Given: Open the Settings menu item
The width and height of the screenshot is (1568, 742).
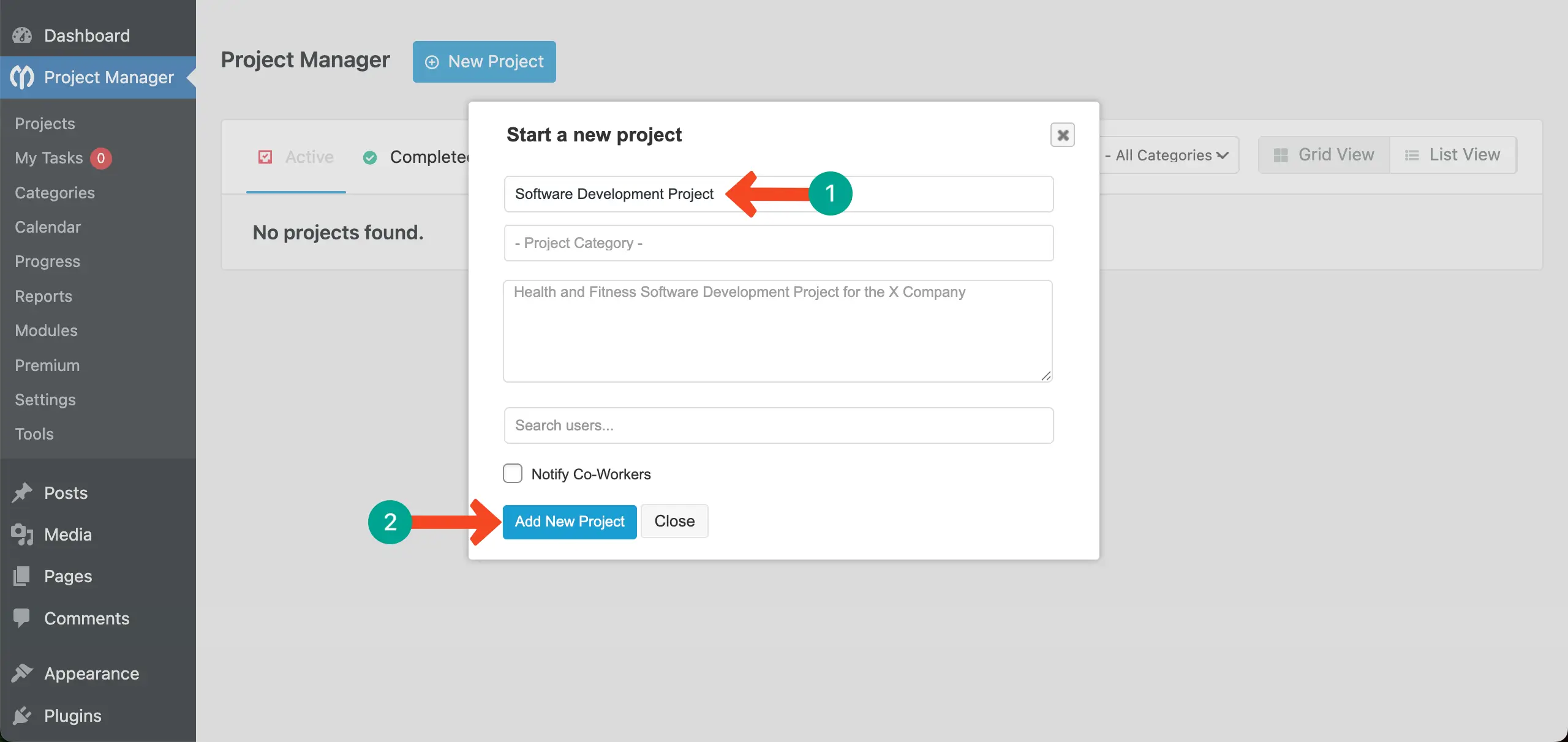Looking at the screenshot, I should point(45,400).
